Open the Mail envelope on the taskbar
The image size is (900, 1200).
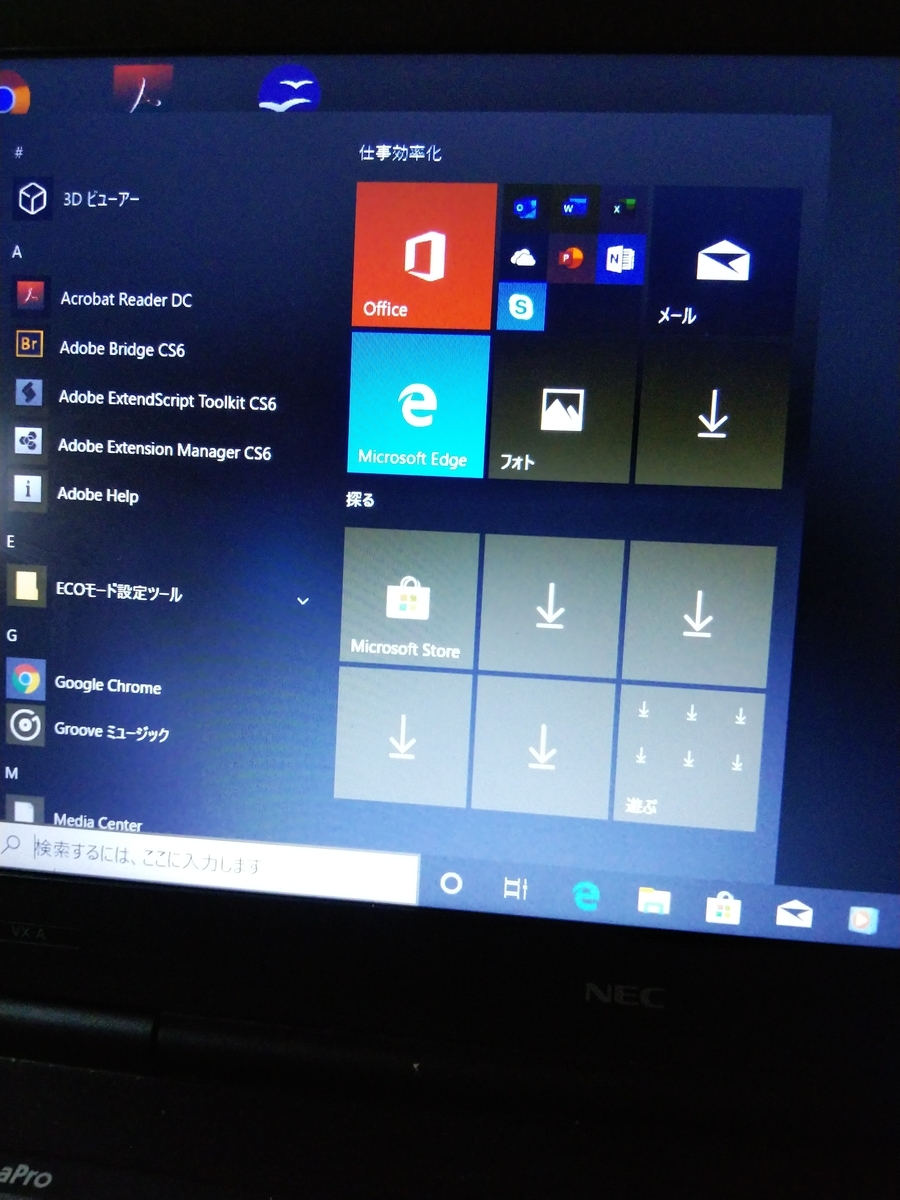point(795,913)
